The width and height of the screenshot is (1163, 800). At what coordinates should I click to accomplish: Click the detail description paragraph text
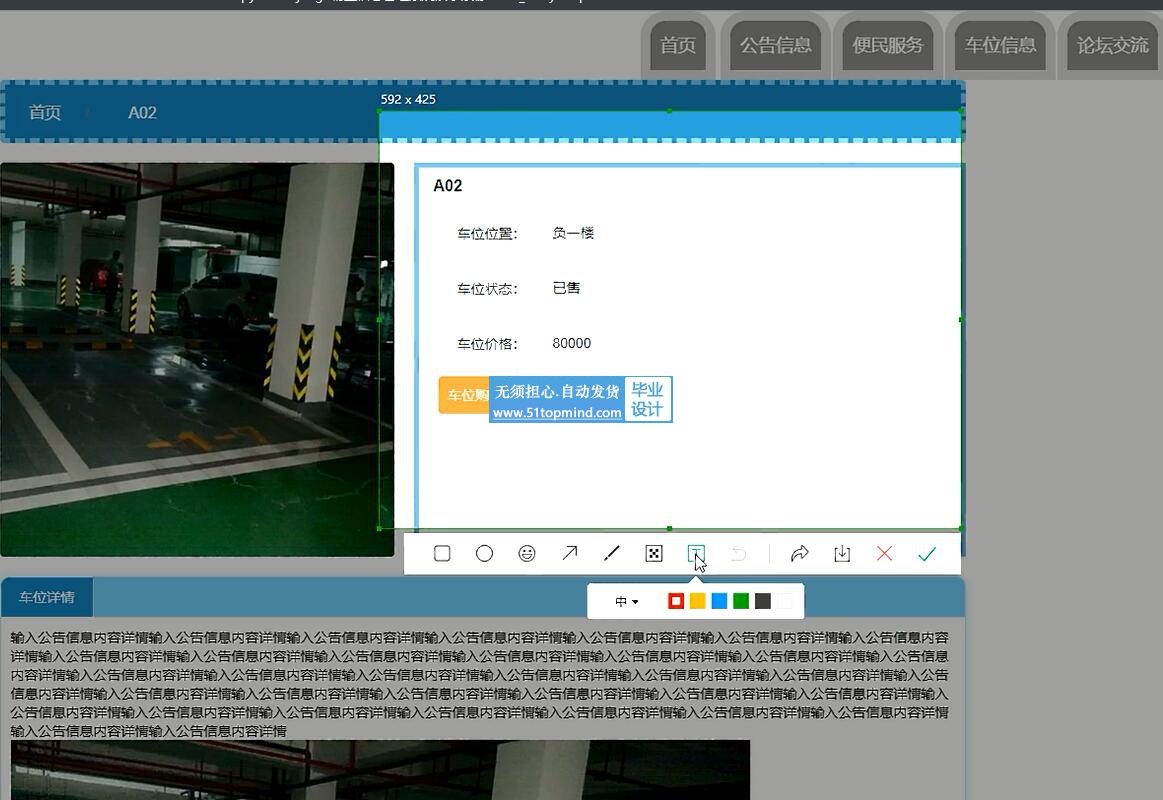(x=479, y=684)
